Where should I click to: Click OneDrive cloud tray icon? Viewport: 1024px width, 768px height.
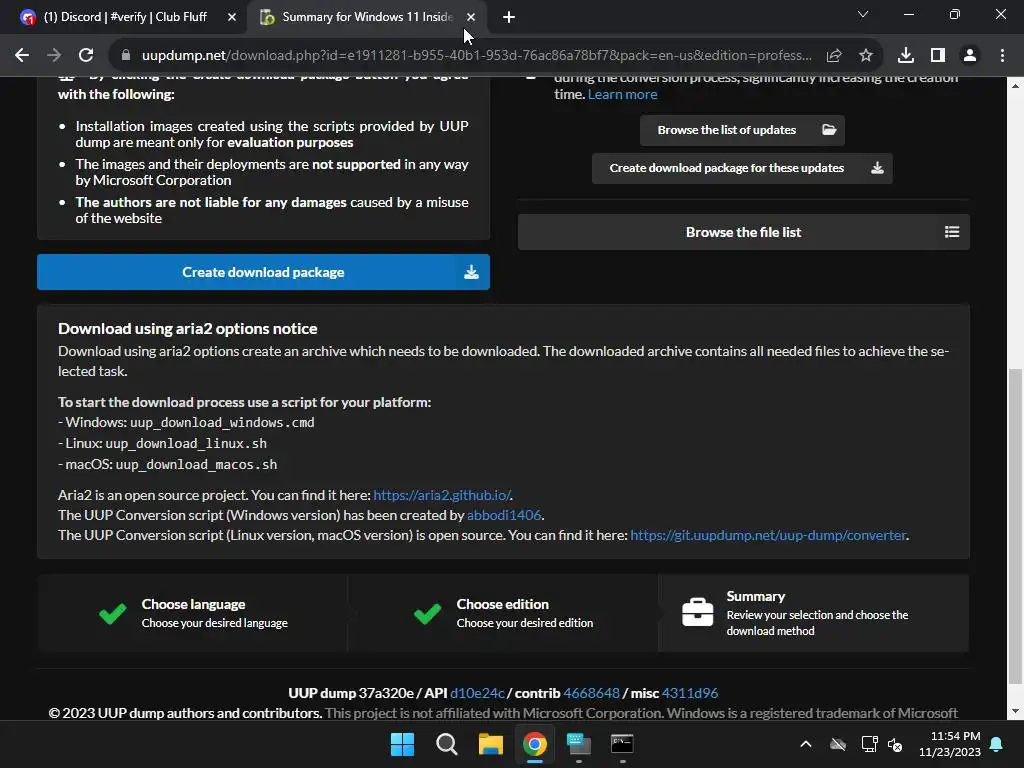click(838, 744)
